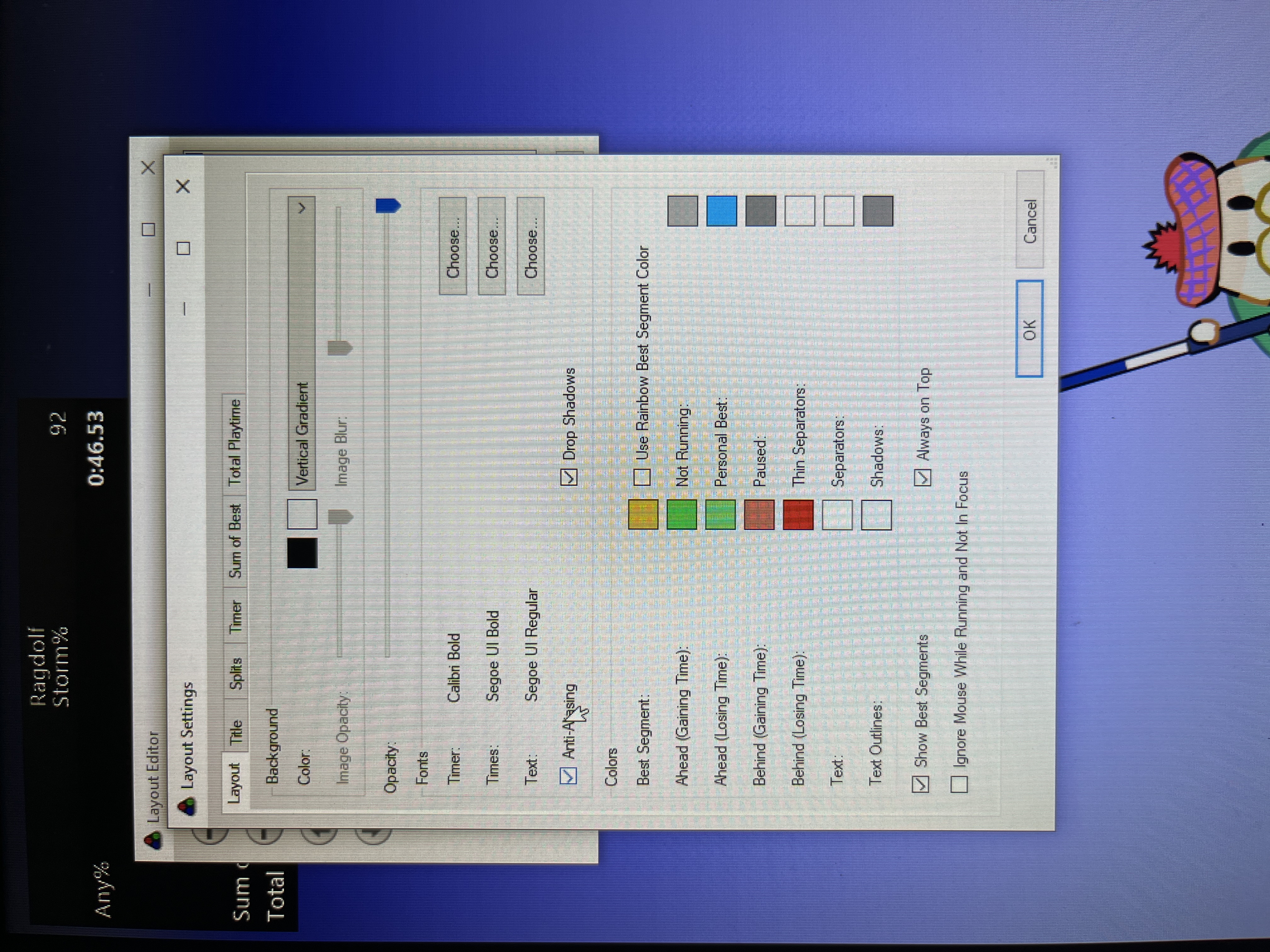
Task: Change the Paused color swatch
Action: (761, 211)
